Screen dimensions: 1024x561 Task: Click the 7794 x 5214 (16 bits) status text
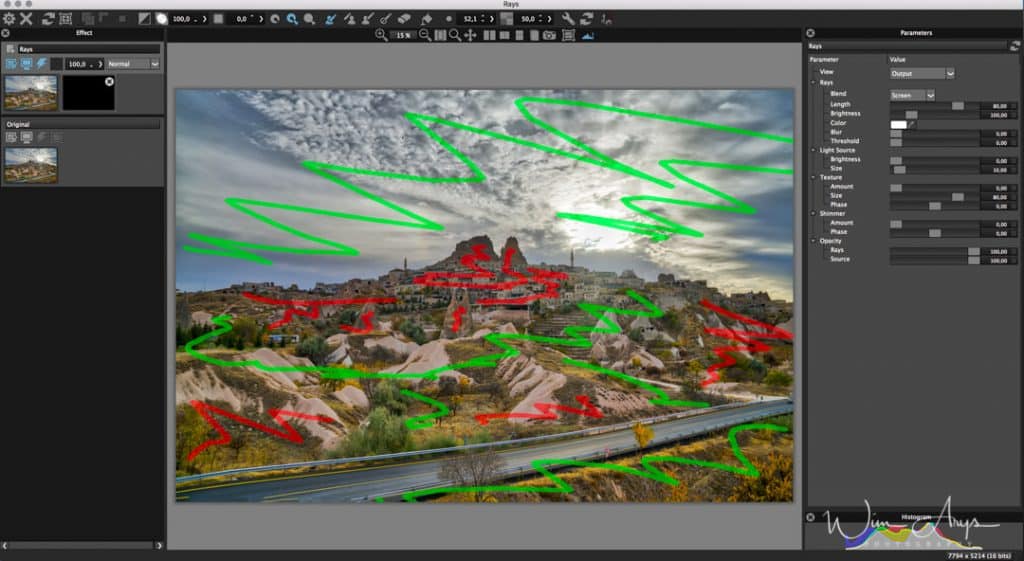pyautogui.click(x=979, y=556)
